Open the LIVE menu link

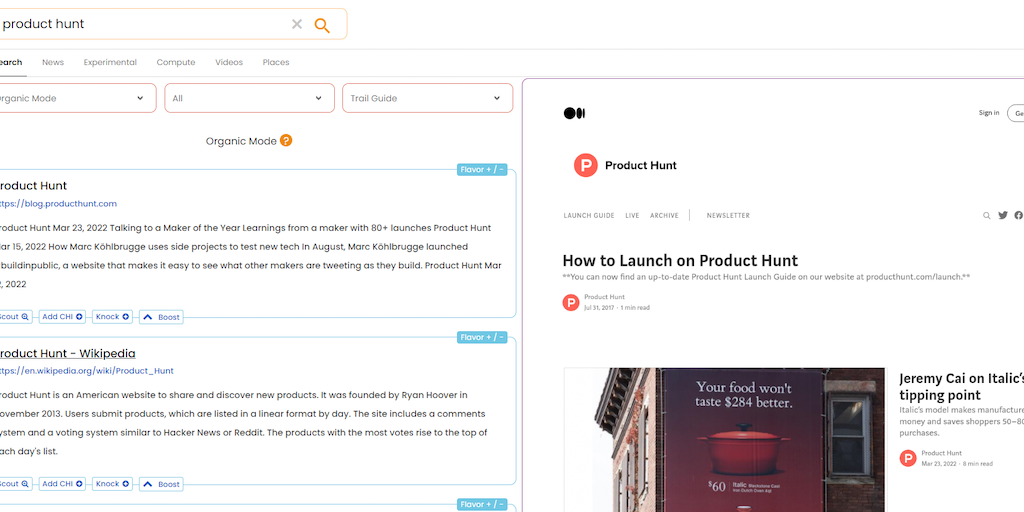[x=632, y=216]
